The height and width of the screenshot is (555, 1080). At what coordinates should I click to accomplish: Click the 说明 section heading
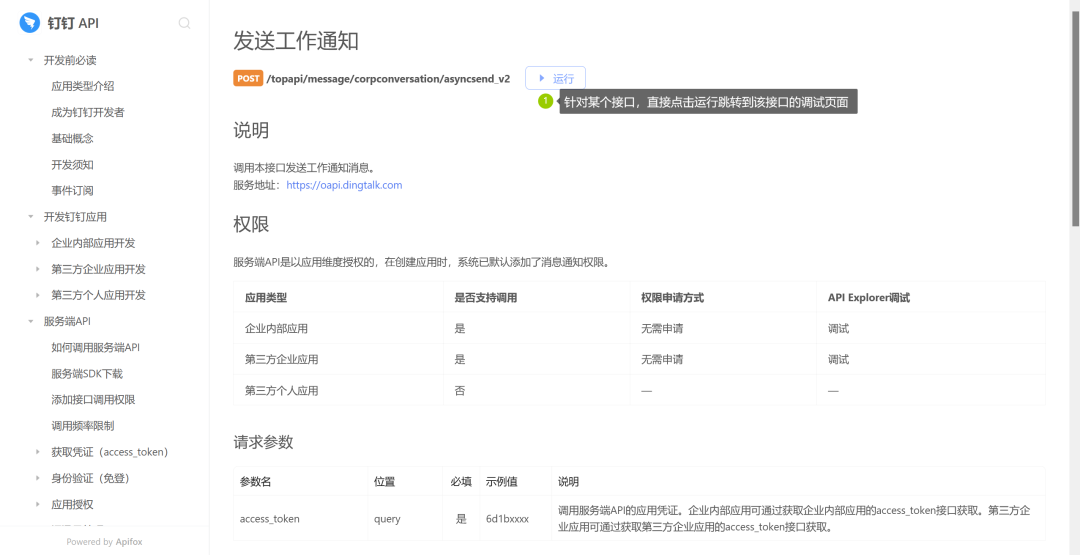tap(251, 130)
